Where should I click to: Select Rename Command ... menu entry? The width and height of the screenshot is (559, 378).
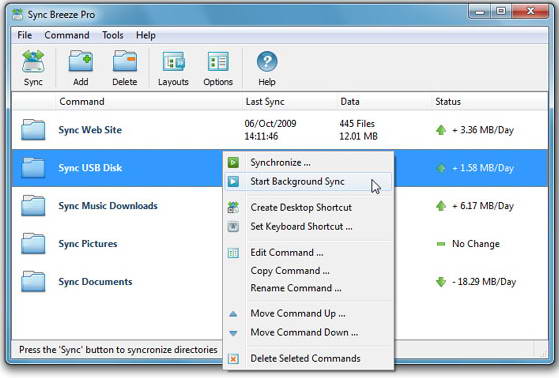pyautogui.click(x=309, y=288)
